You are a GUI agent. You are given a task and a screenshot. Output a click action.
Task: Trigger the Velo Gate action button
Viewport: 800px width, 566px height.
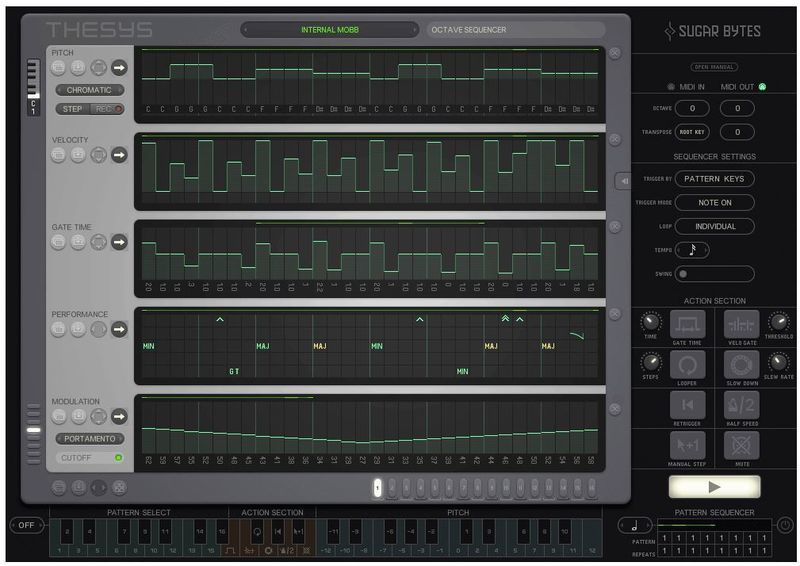pyautogui.click(x=742, y=325)
